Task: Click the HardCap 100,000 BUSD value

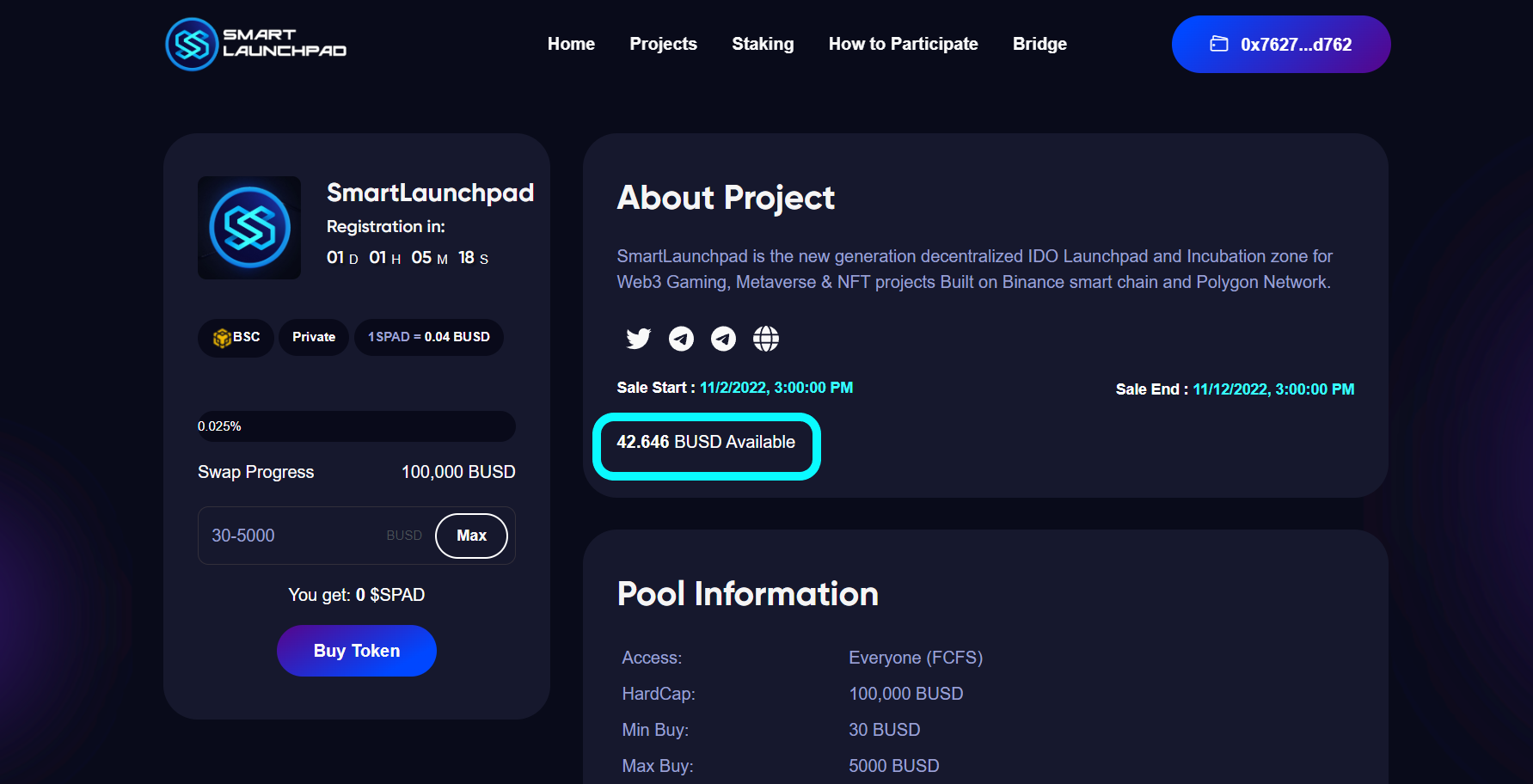Action: [906, 694]
